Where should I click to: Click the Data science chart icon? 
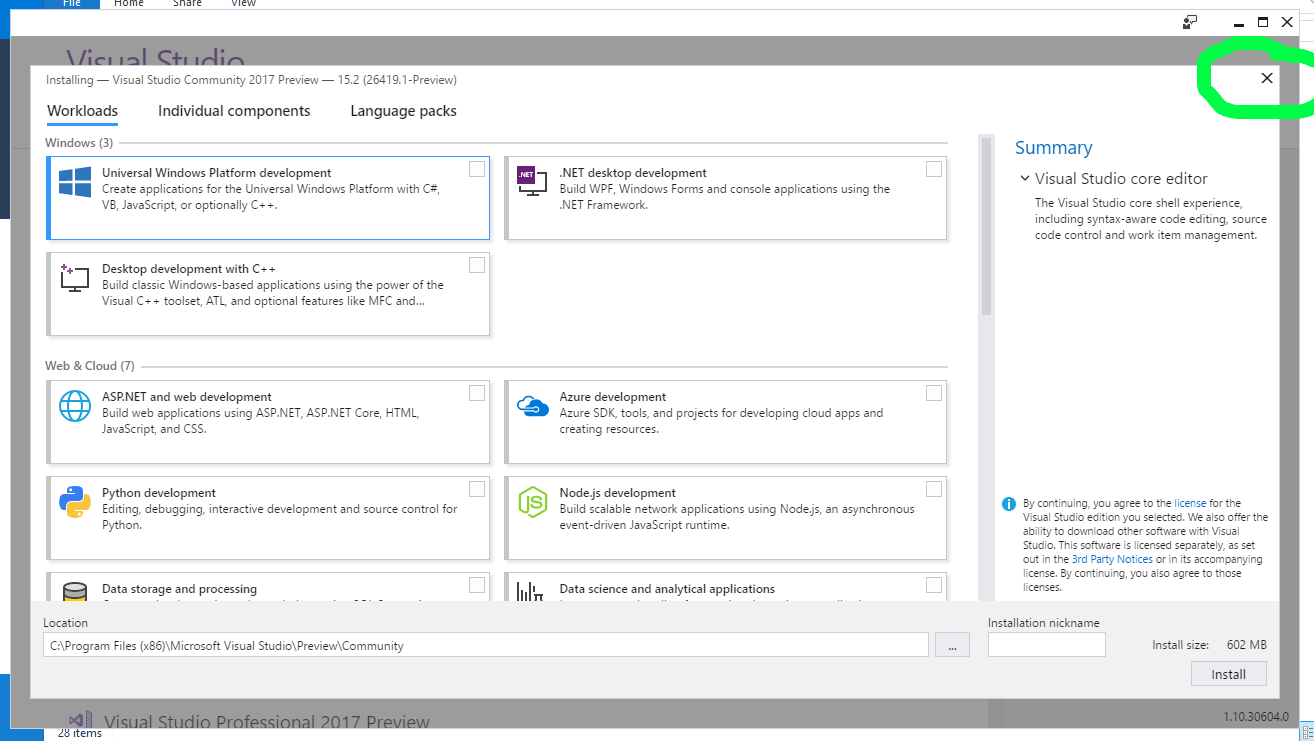coord(530,592)
